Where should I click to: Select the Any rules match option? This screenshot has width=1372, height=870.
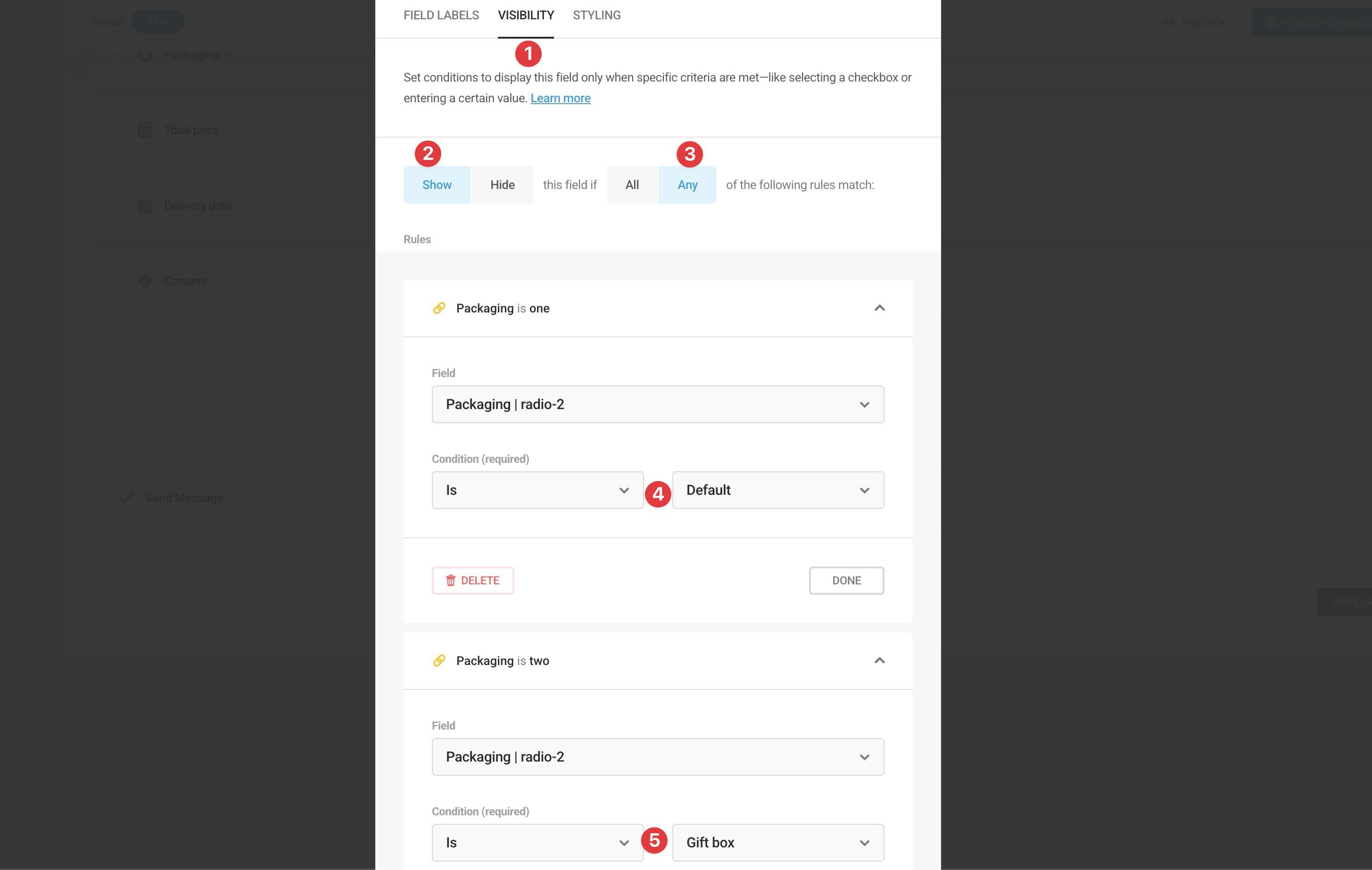point(687,184)
